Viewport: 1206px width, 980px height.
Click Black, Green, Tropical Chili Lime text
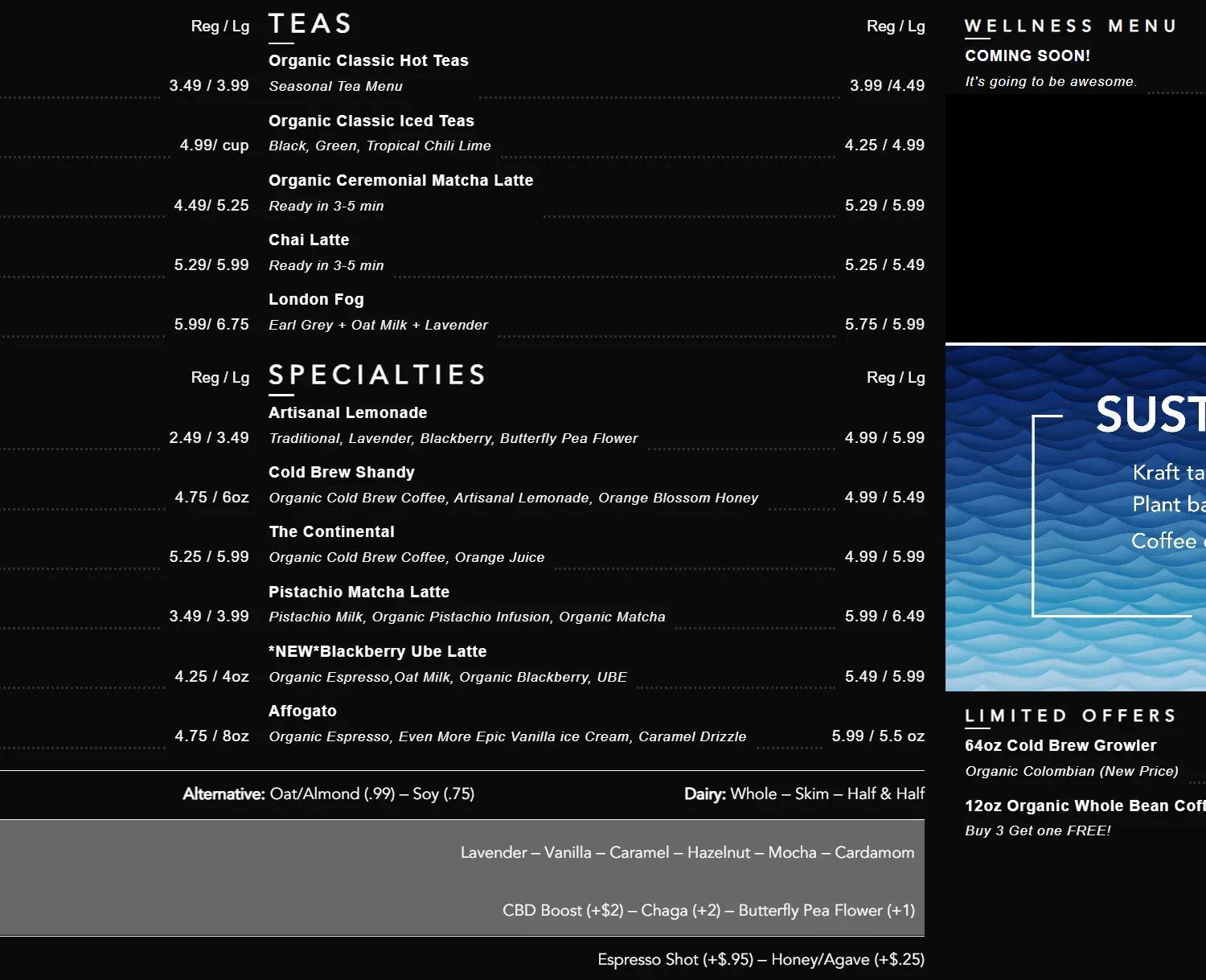pos(379,146)
